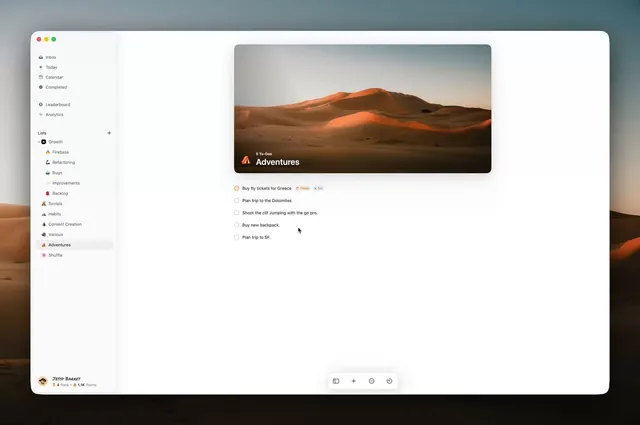
Task: Check off Buy fly tickets for Greece
Action: pyautogui.click(x=236, y=188)
